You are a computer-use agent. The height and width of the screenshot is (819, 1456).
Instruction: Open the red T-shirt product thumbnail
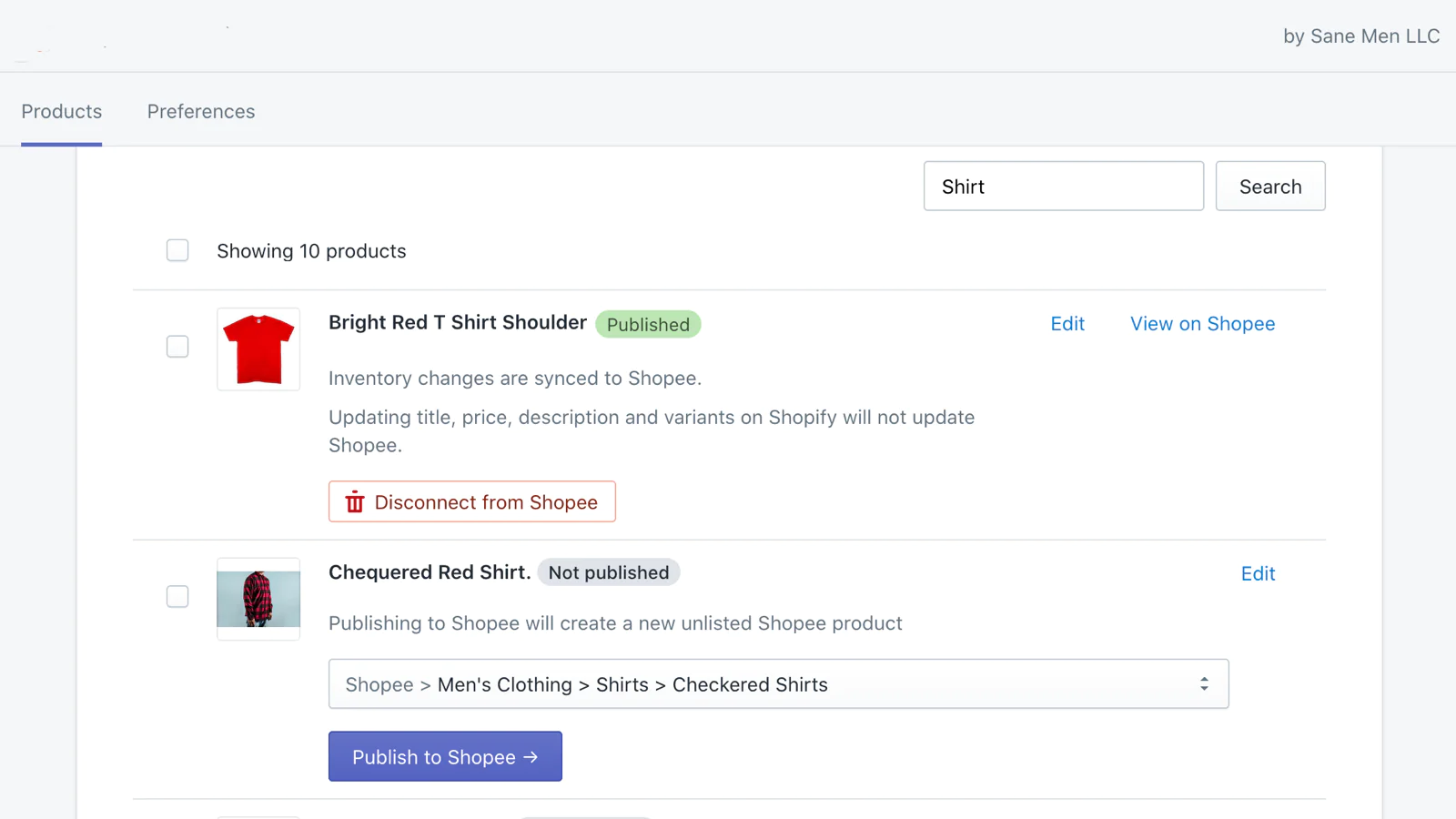[x=258, y=349]
